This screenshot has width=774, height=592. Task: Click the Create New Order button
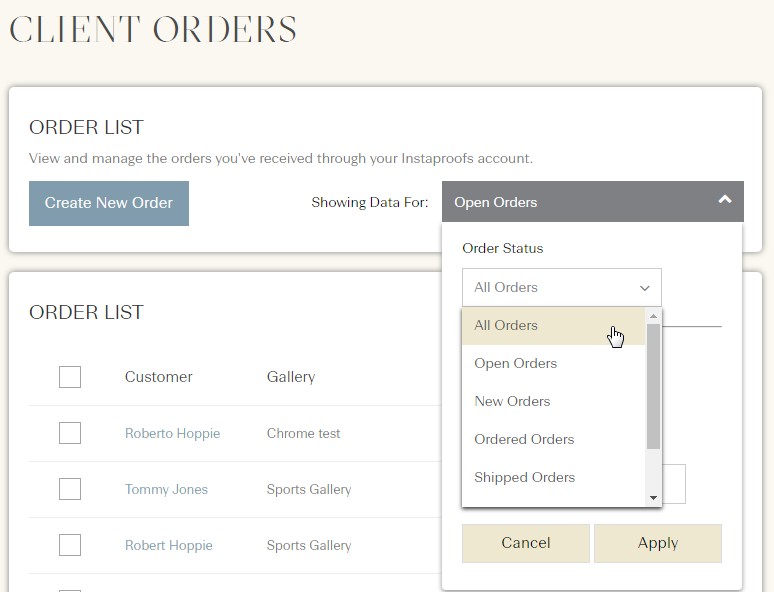click(x=109, y=203)
